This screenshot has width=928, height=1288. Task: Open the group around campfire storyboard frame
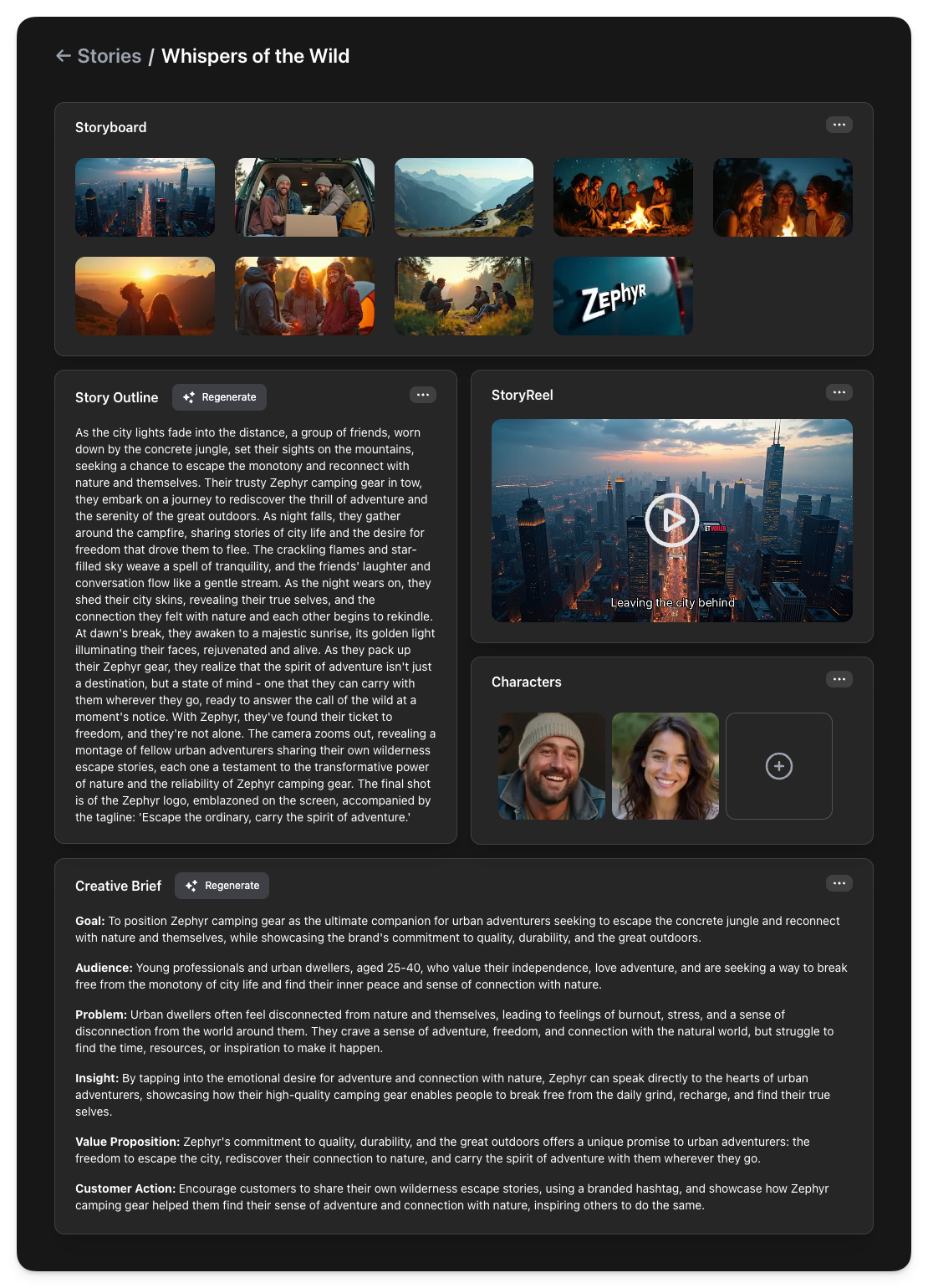(x=623, y=197)
